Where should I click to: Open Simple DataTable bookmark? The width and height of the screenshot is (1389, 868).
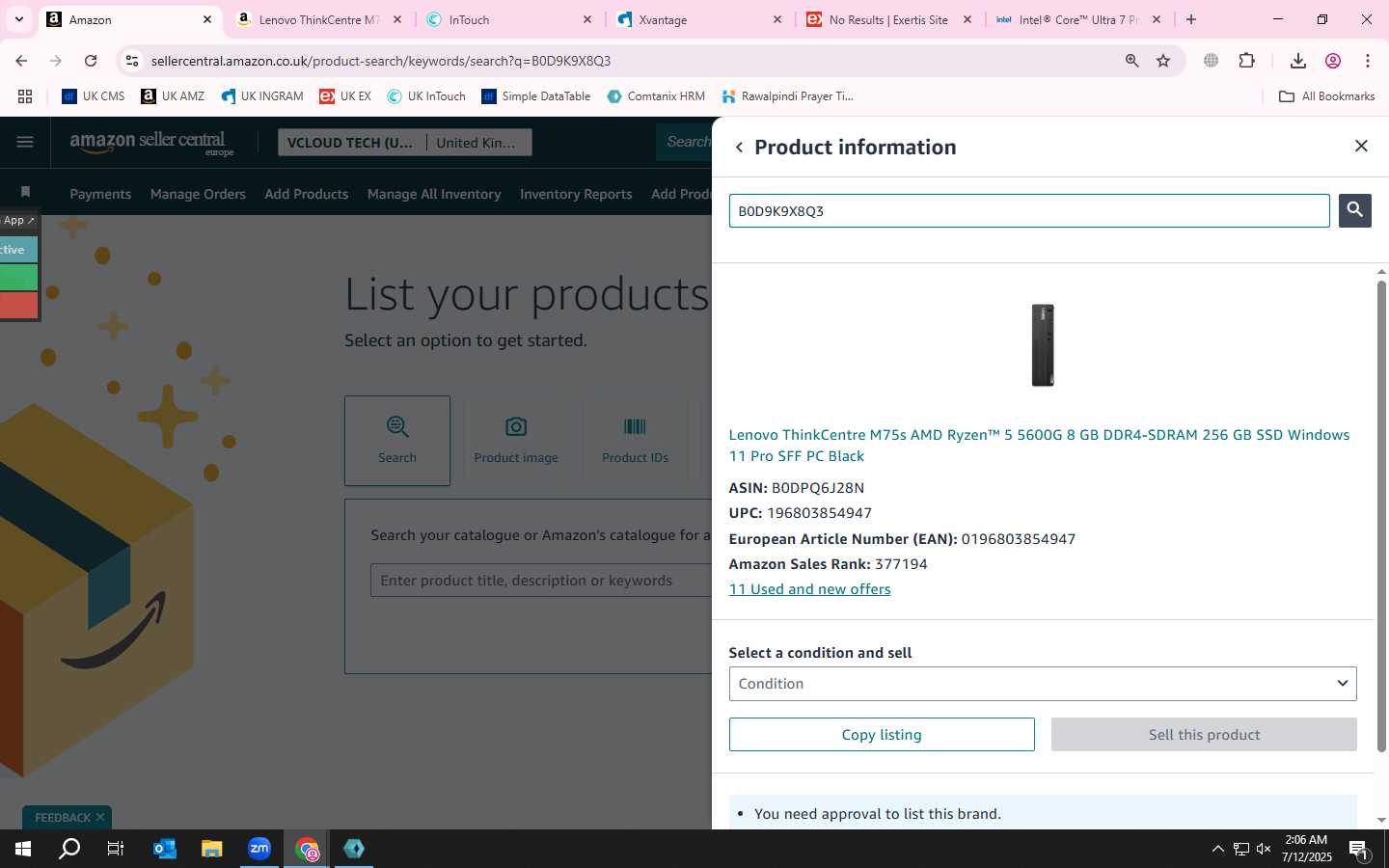click(535, 96)
